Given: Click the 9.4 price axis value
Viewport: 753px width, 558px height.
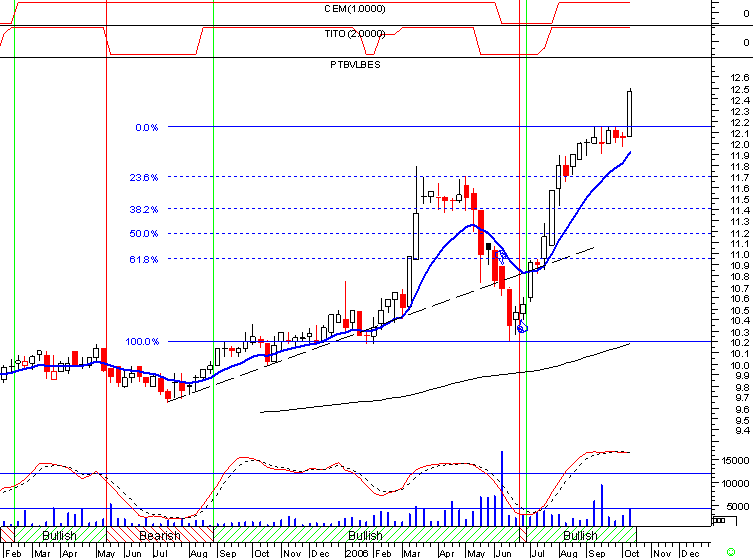Looking at the screenshot, I should coord(741,430).
